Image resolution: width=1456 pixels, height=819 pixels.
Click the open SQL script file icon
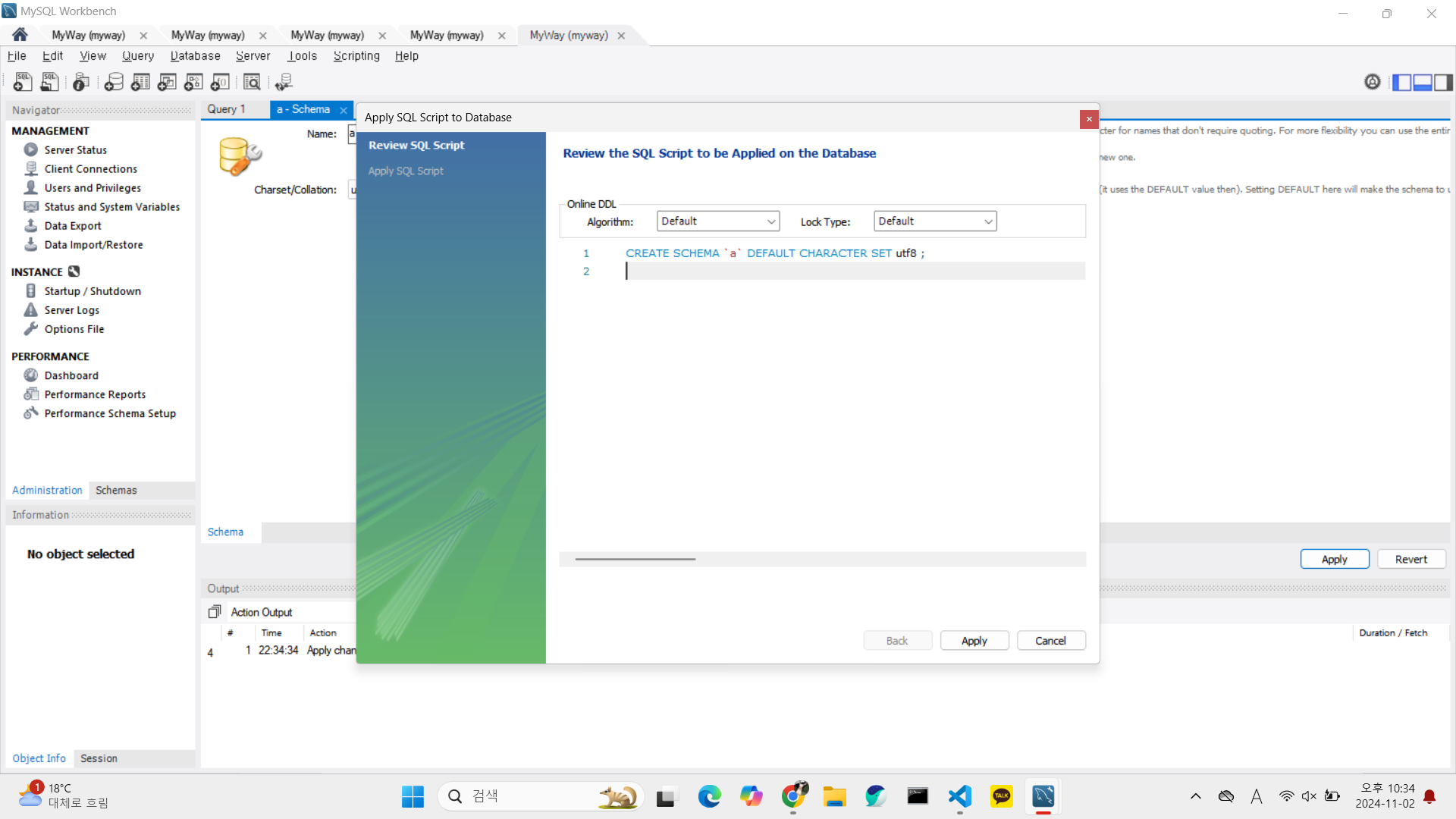coord(49,82)
